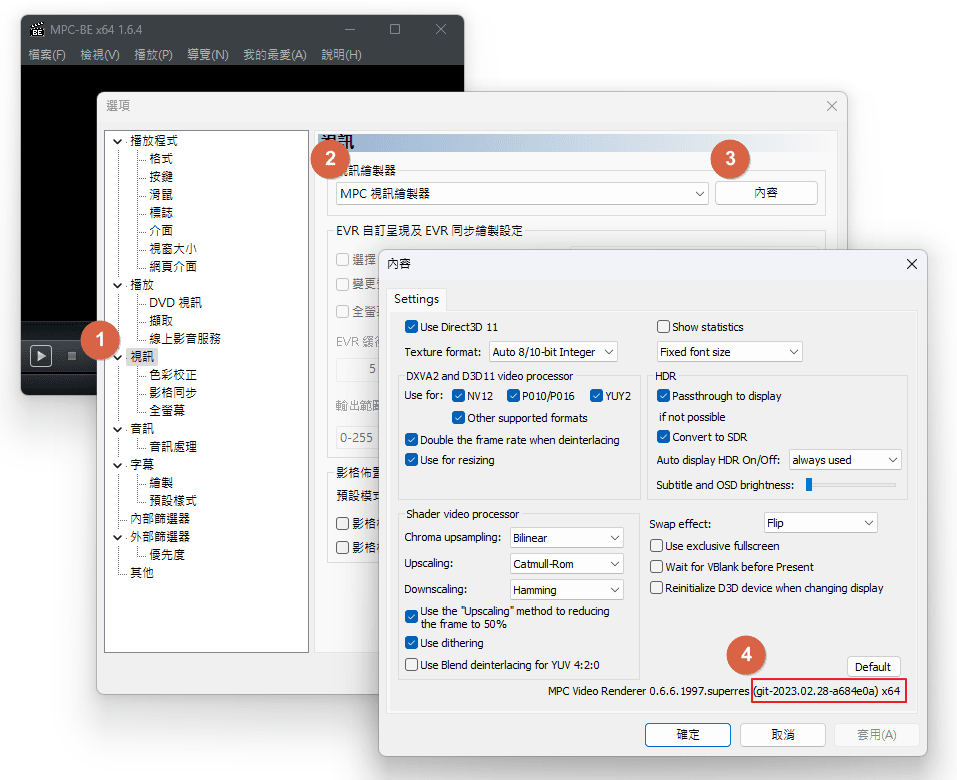The height and width of the screenshot is (780, 957).
Task: Select 全螢幕 tree item
Action: (x=167, y=411)
